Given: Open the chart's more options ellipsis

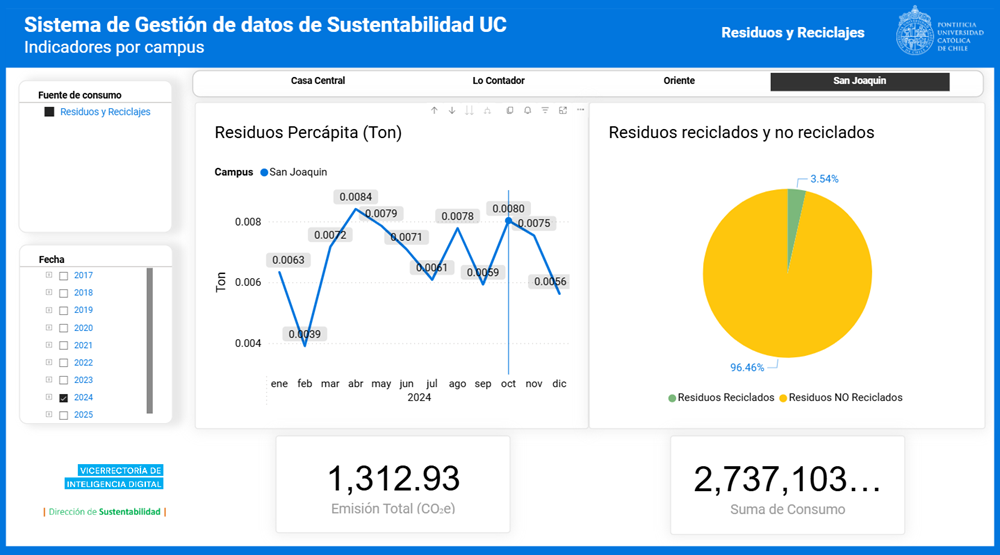Looking at the screenshot, I should [x=580, y=111].
